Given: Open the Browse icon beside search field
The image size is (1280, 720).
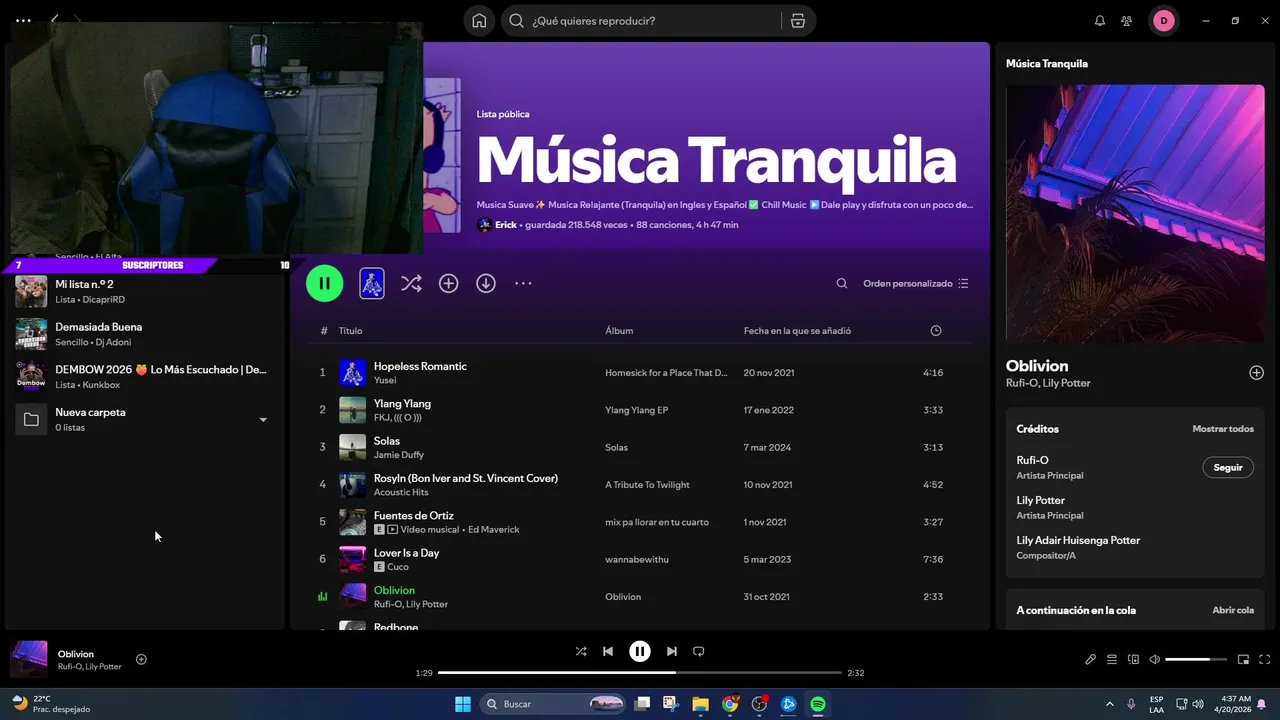Looking at the screenshot, I should (x=797, y=20).
